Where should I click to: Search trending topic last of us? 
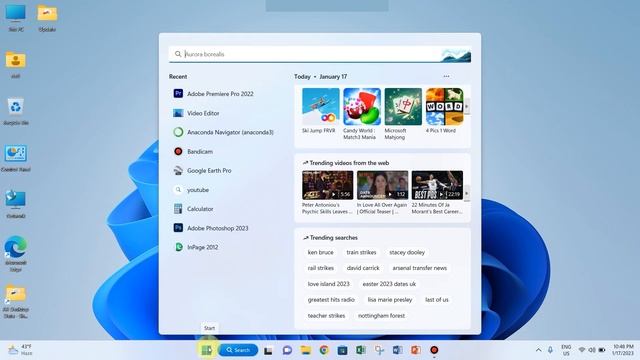[x=437, y=300]
